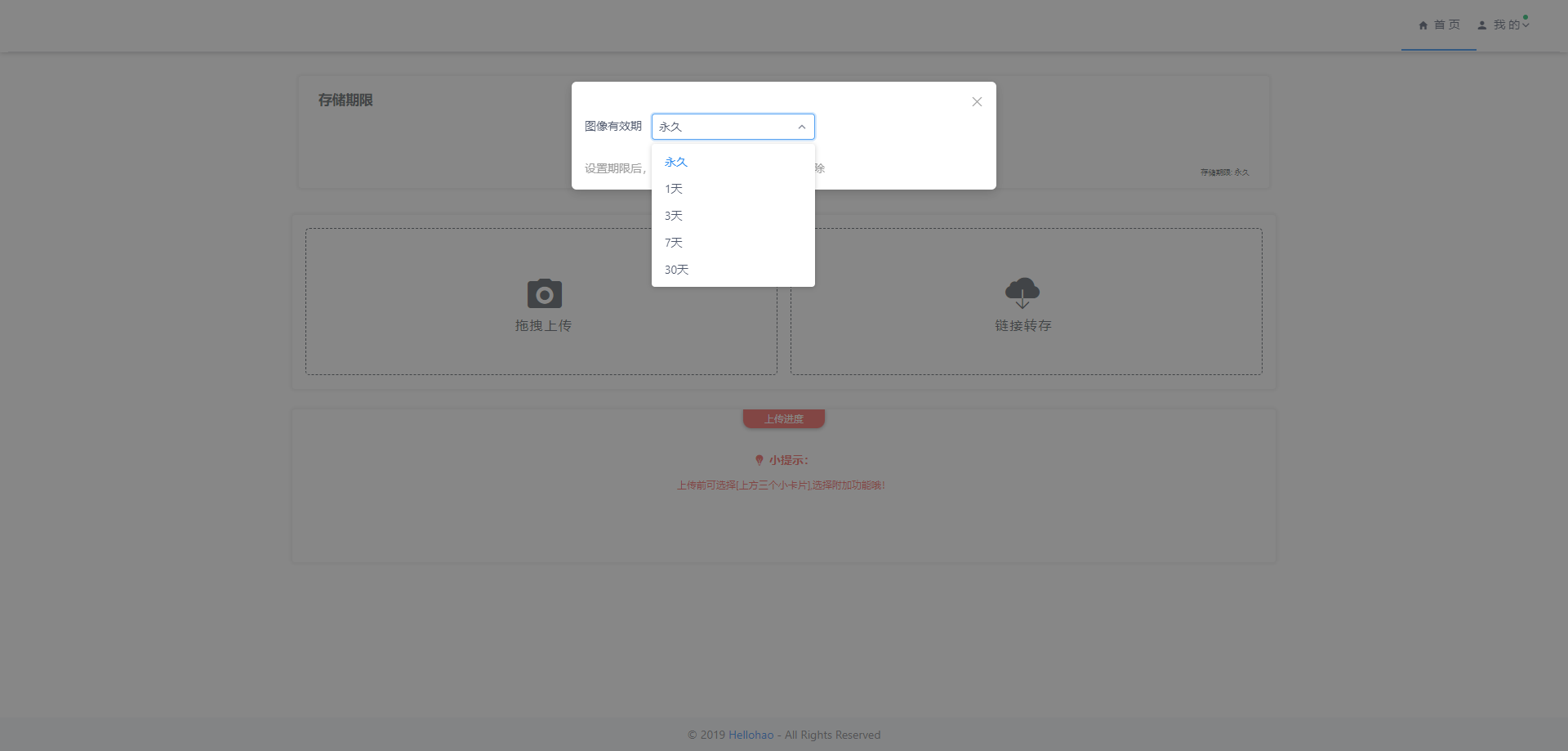Click the cloud download icon
Viewport: 1568px width, 751px height.
tap(1022, 293)
